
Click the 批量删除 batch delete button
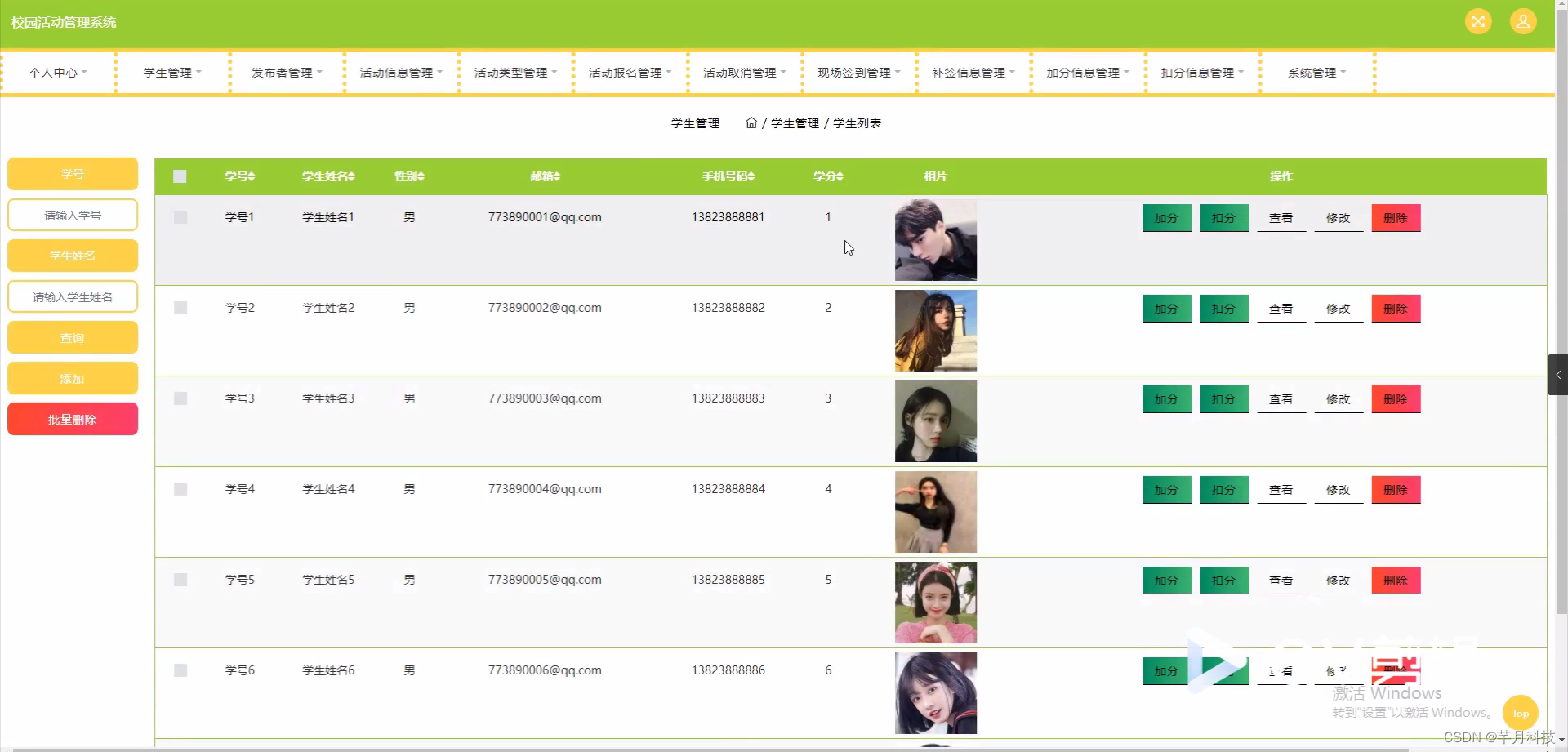click(72, 419)
